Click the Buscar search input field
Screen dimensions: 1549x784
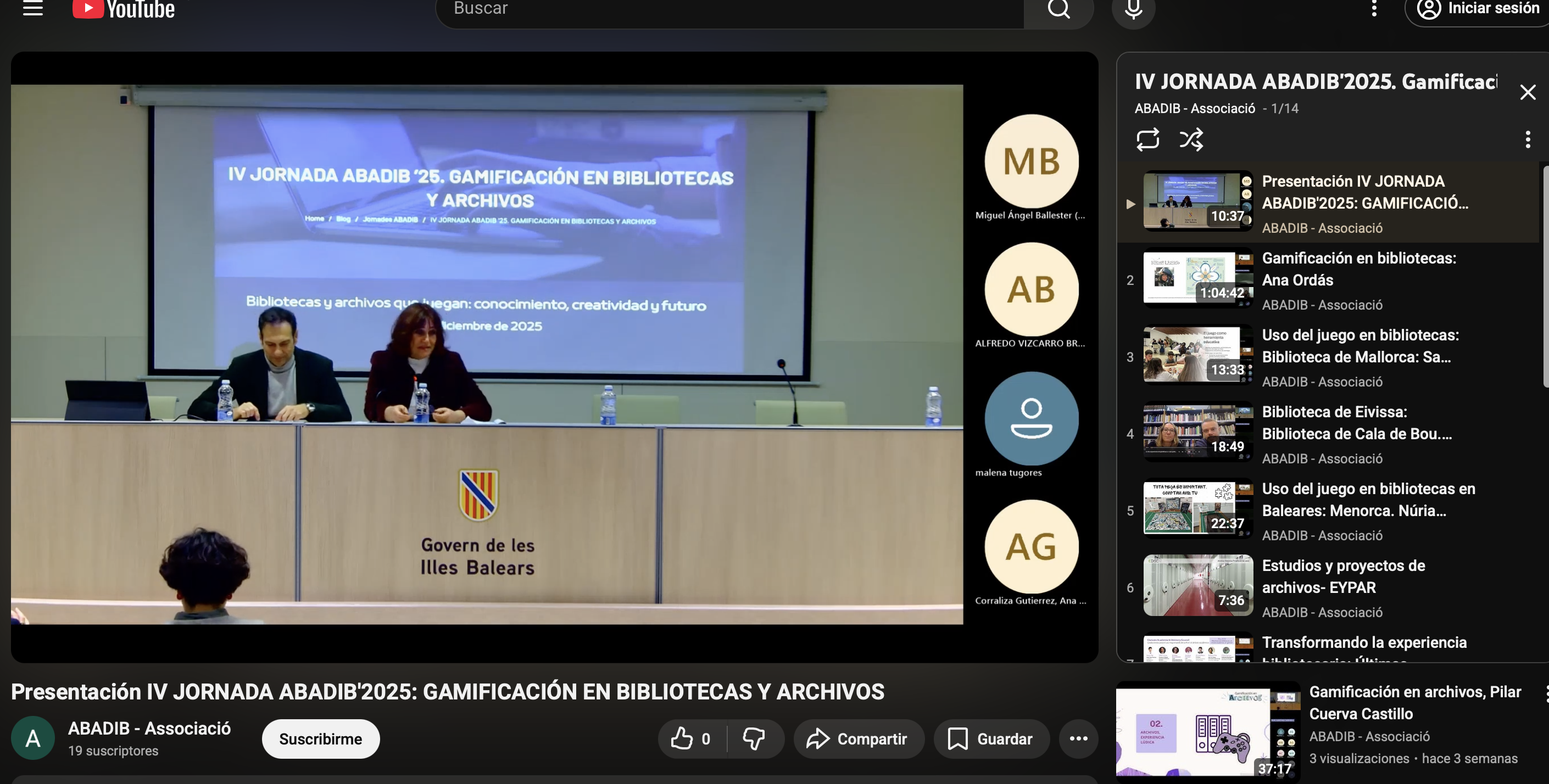click(x=728, y=9)
